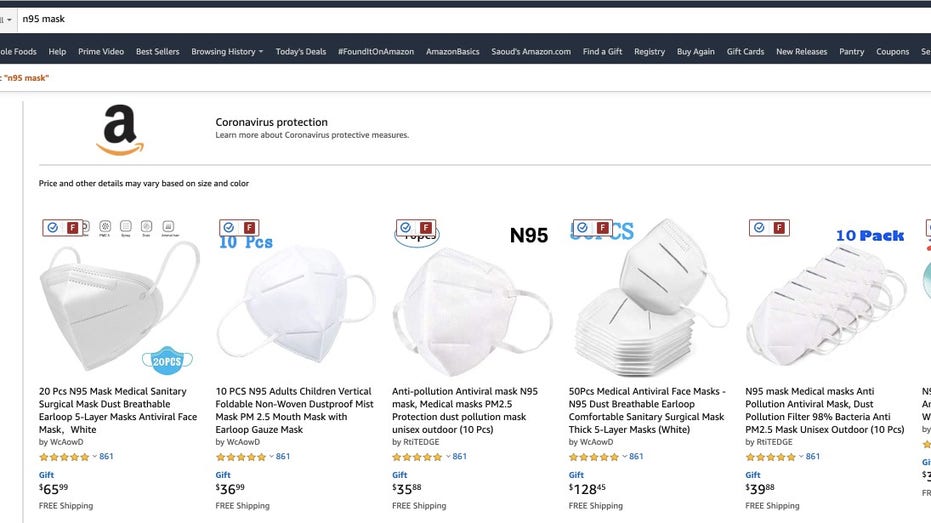Click the Gift link under Anti-pollution mask
Image resolution: width=931 pixels, height=523 pixels.
(x=400, y=475)
